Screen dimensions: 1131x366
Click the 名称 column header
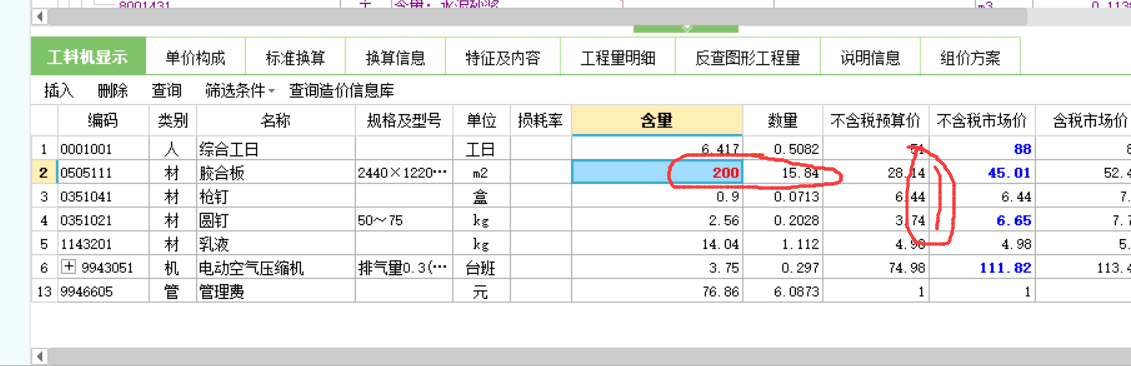pos(276,121)
